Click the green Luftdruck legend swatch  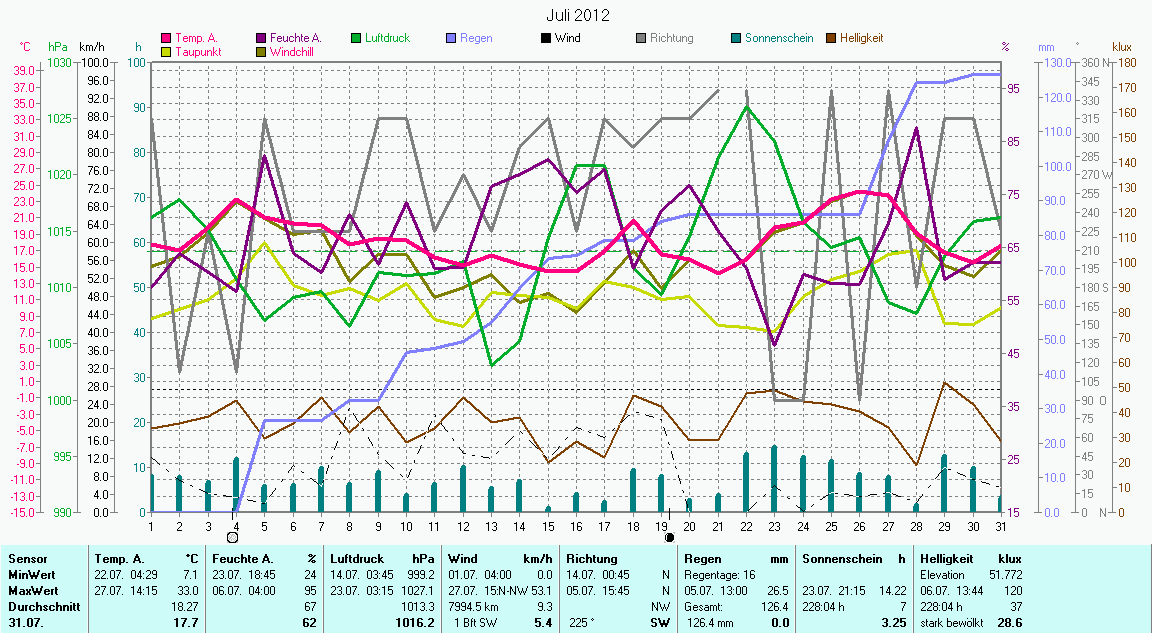tap(357, 38)
